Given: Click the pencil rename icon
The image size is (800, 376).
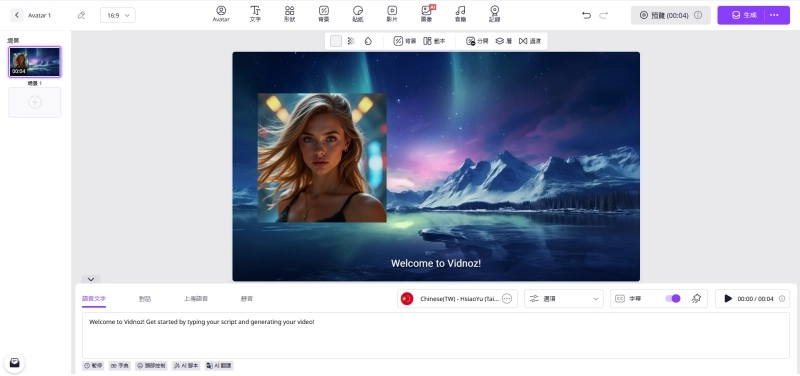Looking at the screenshot, I should pyautogui.click(x=81, y=15).
